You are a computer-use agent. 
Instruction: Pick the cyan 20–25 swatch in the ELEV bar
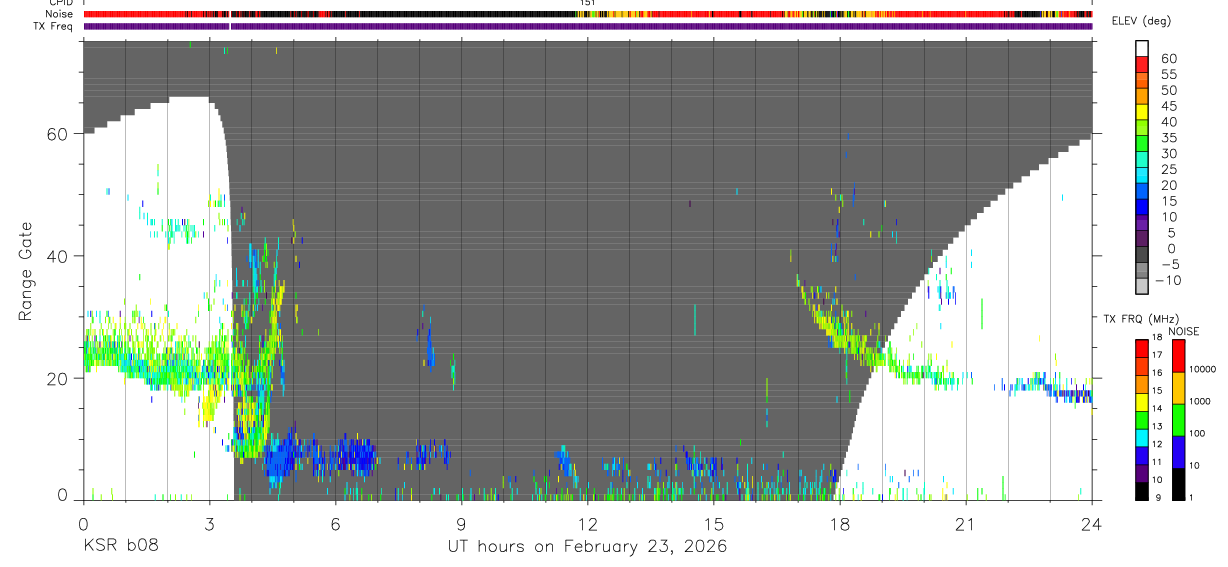point(1141,175)
